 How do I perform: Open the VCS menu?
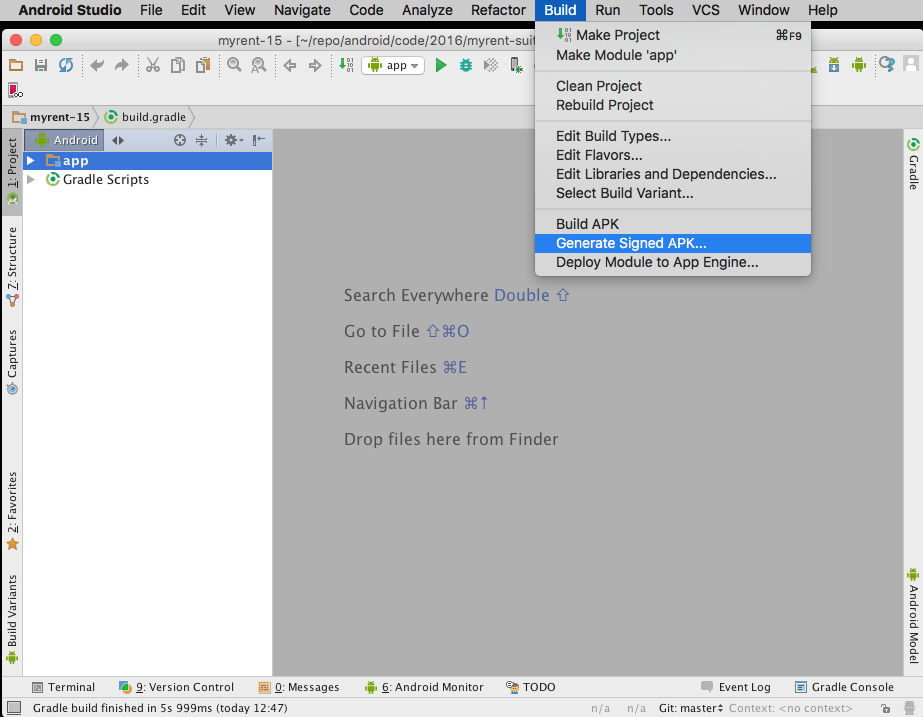point(706,10)
